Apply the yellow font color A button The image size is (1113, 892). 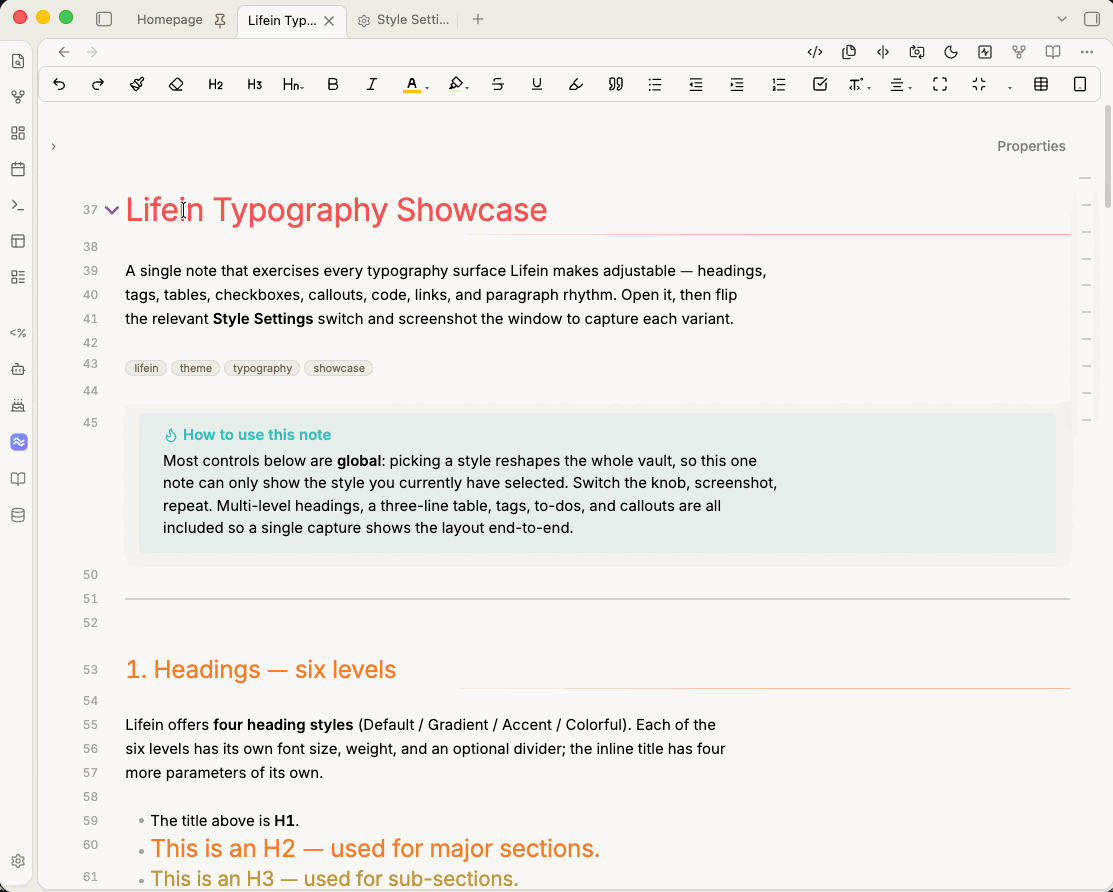point(411,84)
